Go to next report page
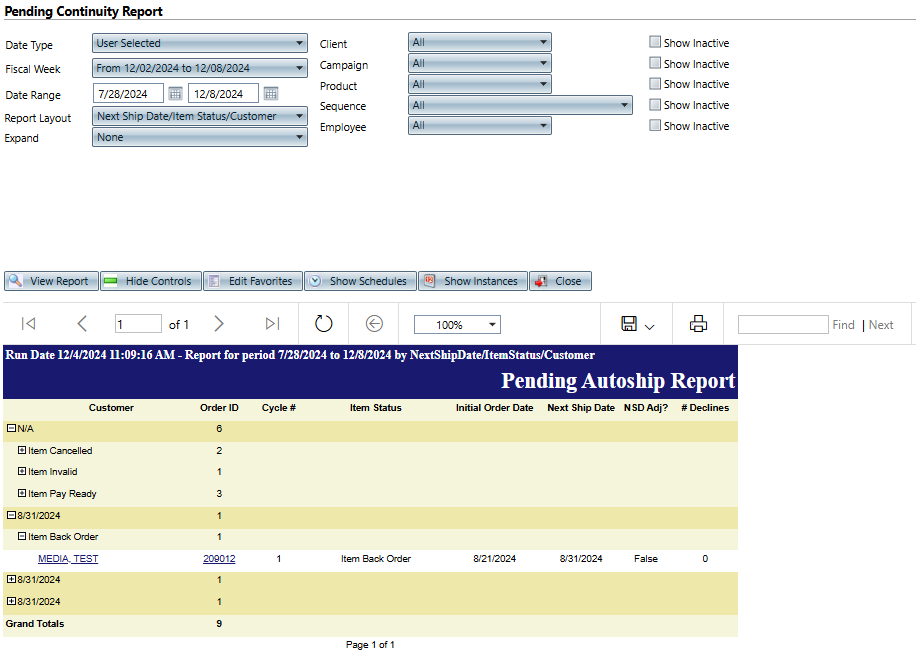The height and width of the screenshot is (653, 916). pyautogui.click(x=218, y=324)
